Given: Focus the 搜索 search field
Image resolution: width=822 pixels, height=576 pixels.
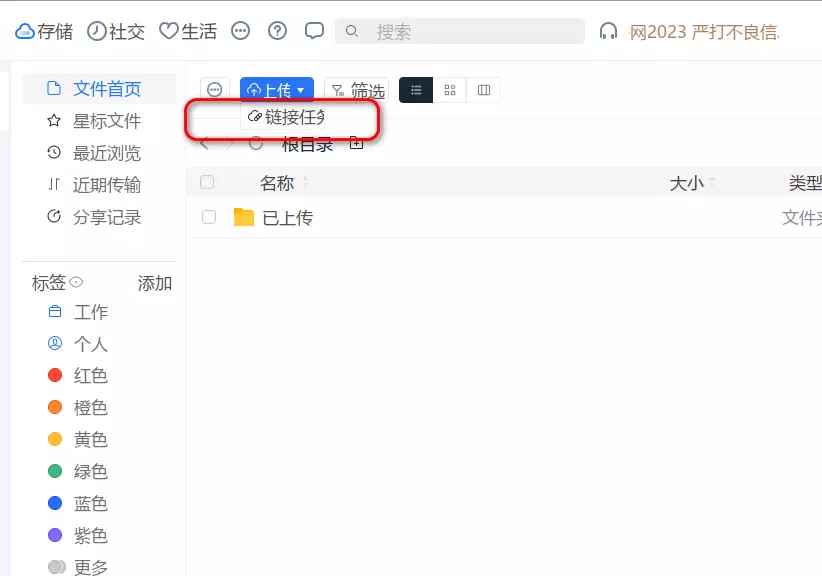Looking at the screenshot, I should 460,31.
